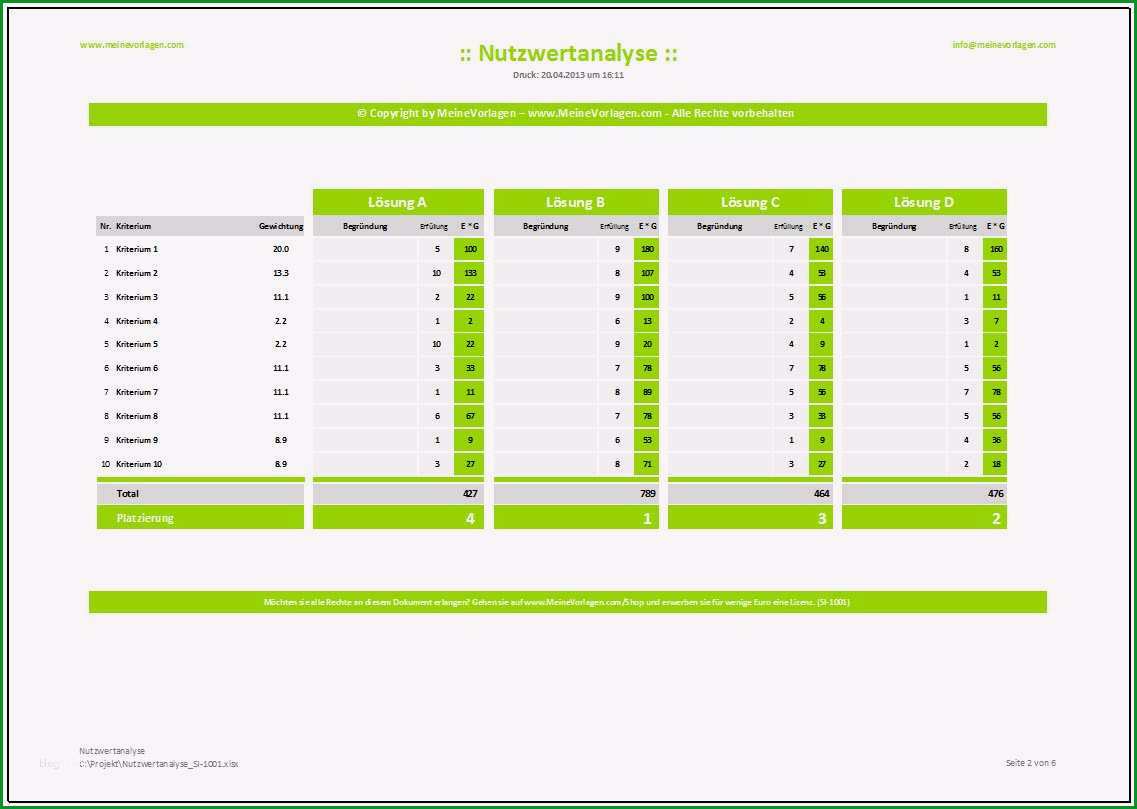Click the weighting value 11.1 for Kriterium 3

pos(281,296)
